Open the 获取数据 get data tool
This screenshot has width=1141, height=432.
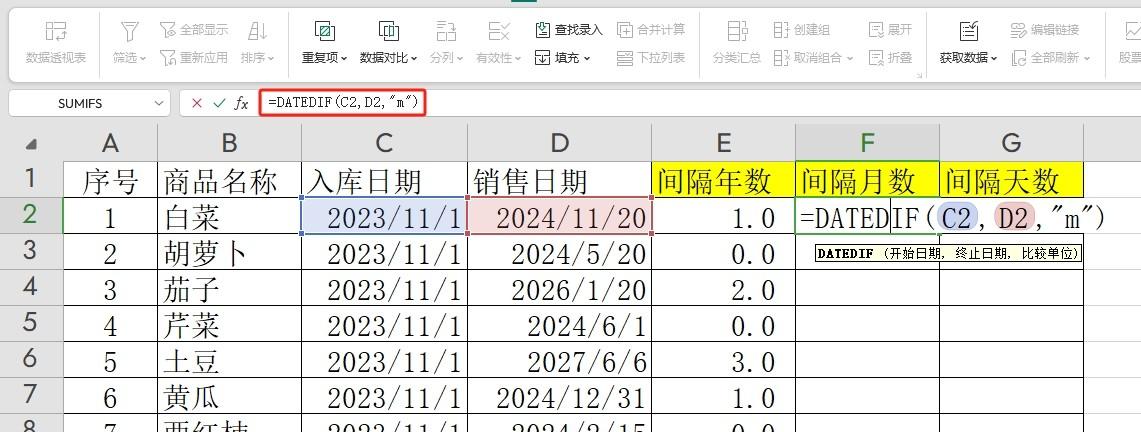pyautogui.click(x=969, y=42)
